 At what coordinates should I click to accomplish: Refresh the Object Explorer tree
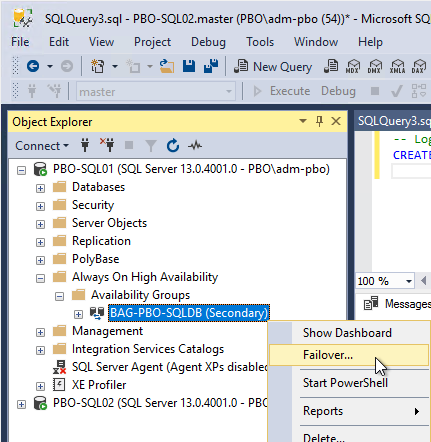click(173, 145)
